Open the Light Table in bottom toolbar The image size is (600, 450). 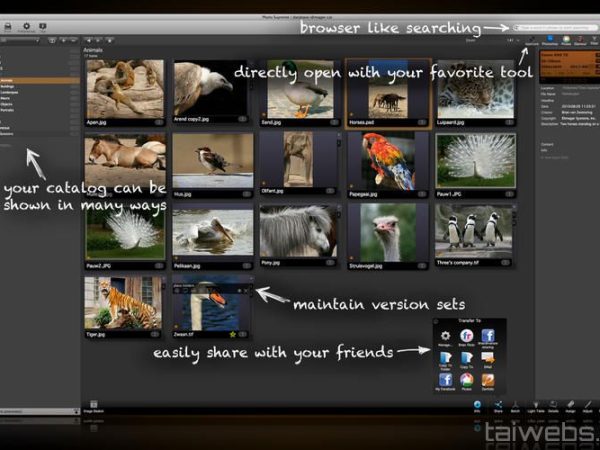pyautogui.click(x=536, y=406)
